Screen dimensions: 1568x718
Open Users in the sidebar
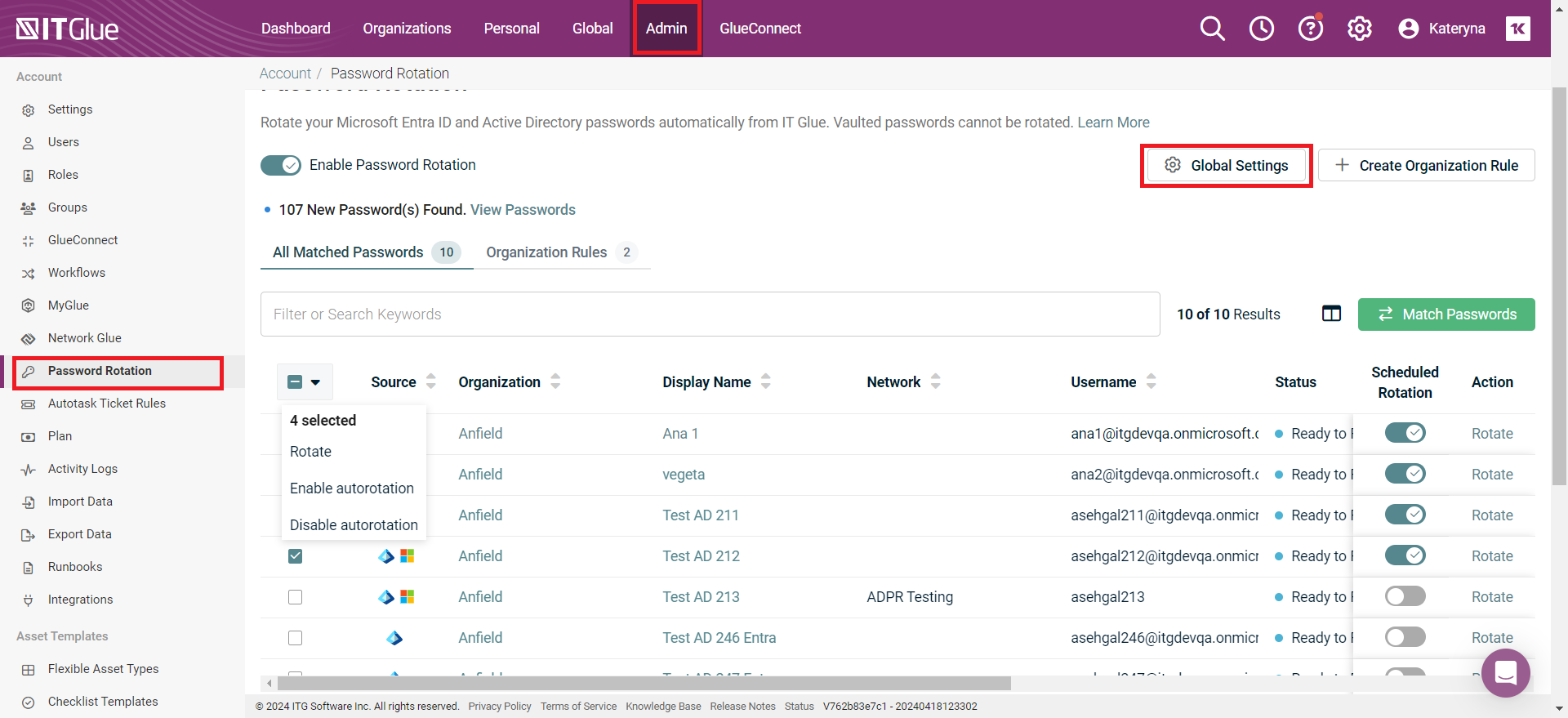point(64,142)
